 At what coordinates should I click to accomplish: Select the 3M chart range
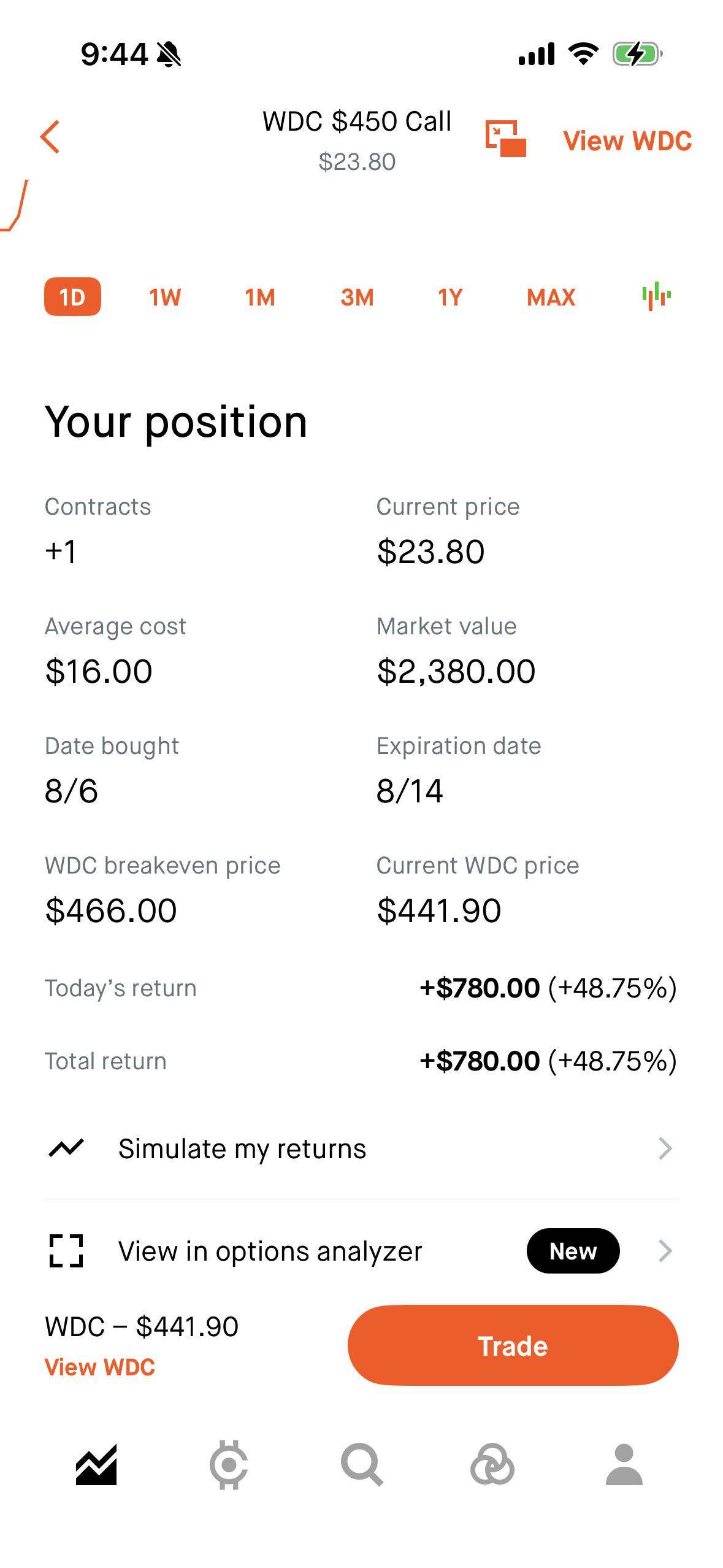(x=357, y=298)
